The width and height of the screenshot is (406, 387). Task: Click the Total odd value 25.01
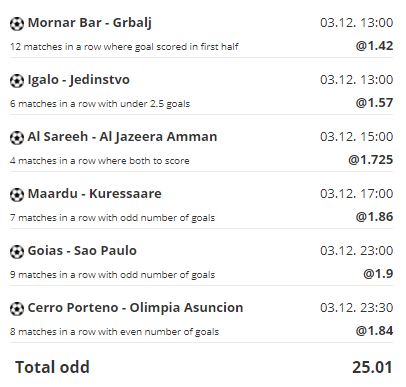coord(372,367)
